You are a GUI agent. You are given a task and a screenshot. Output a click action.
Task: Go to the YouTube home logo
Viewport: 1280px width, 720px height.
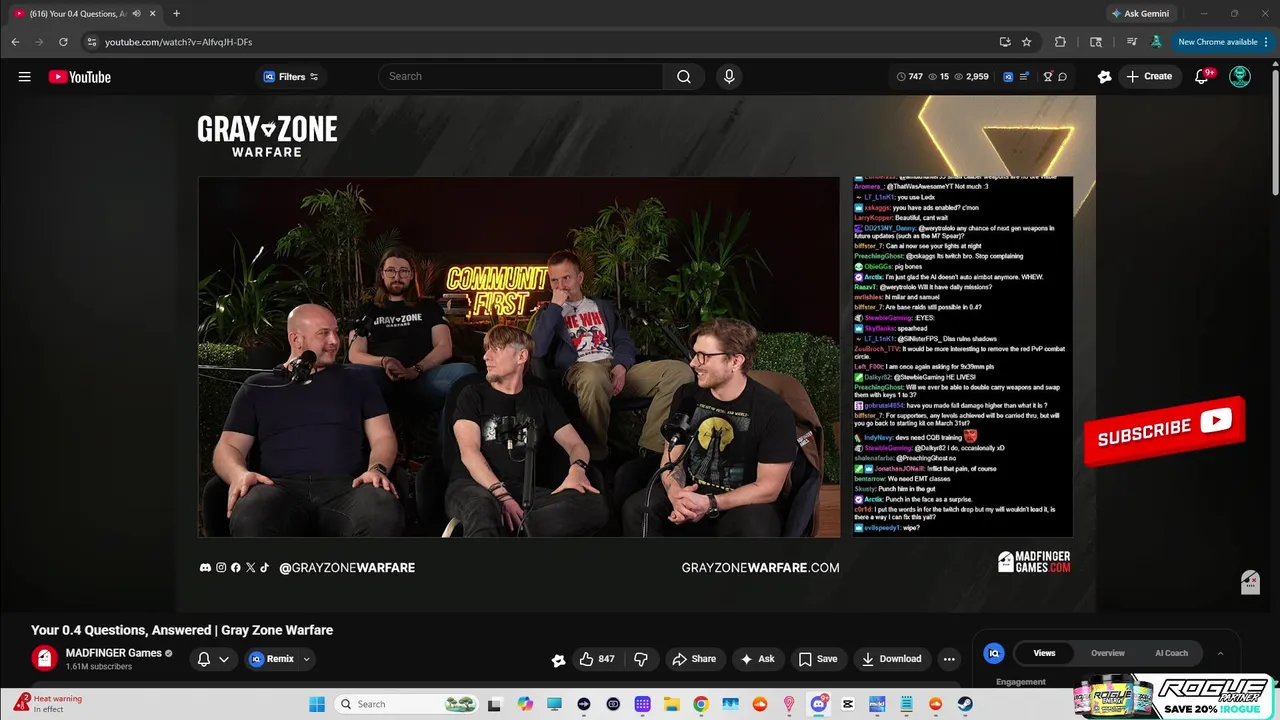(x=79, y=77)
